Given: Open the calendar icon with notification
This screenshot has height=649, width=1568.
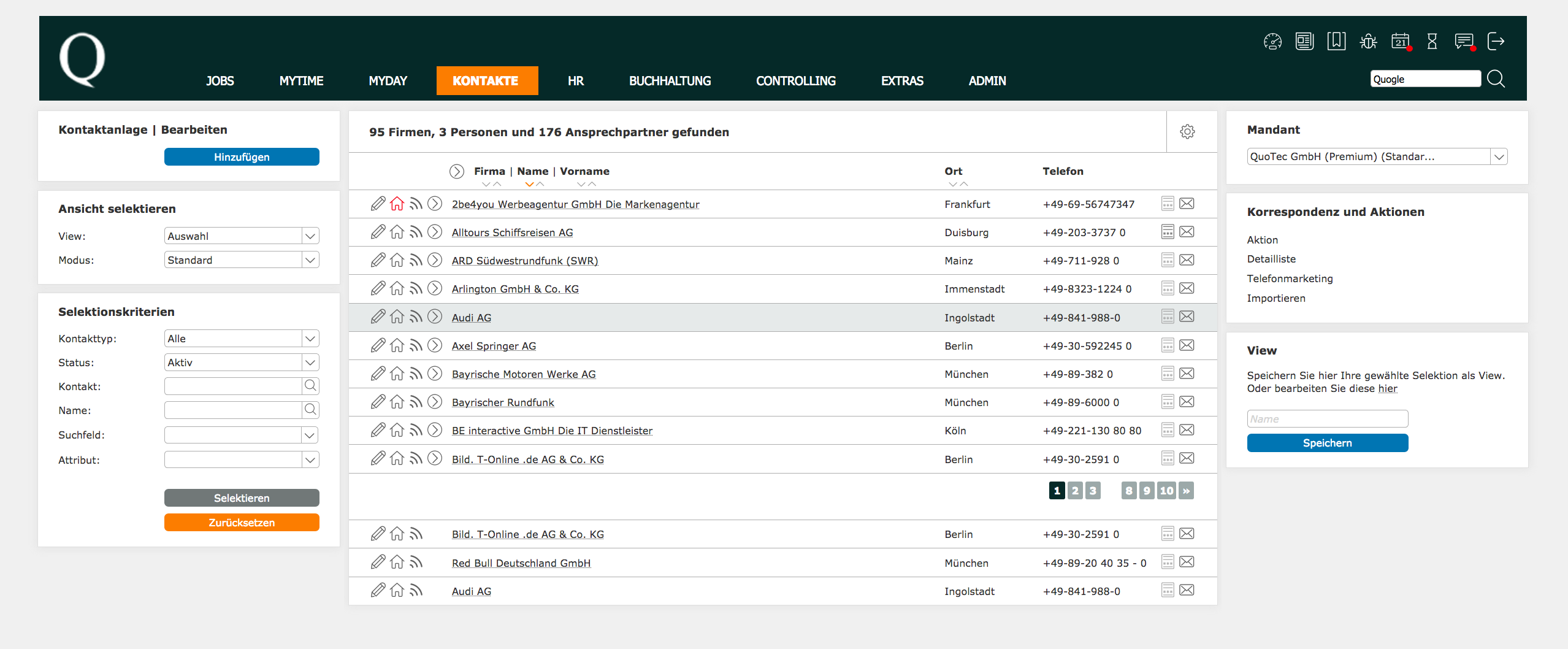Looking at the screenshot, I should point(1401,42).
